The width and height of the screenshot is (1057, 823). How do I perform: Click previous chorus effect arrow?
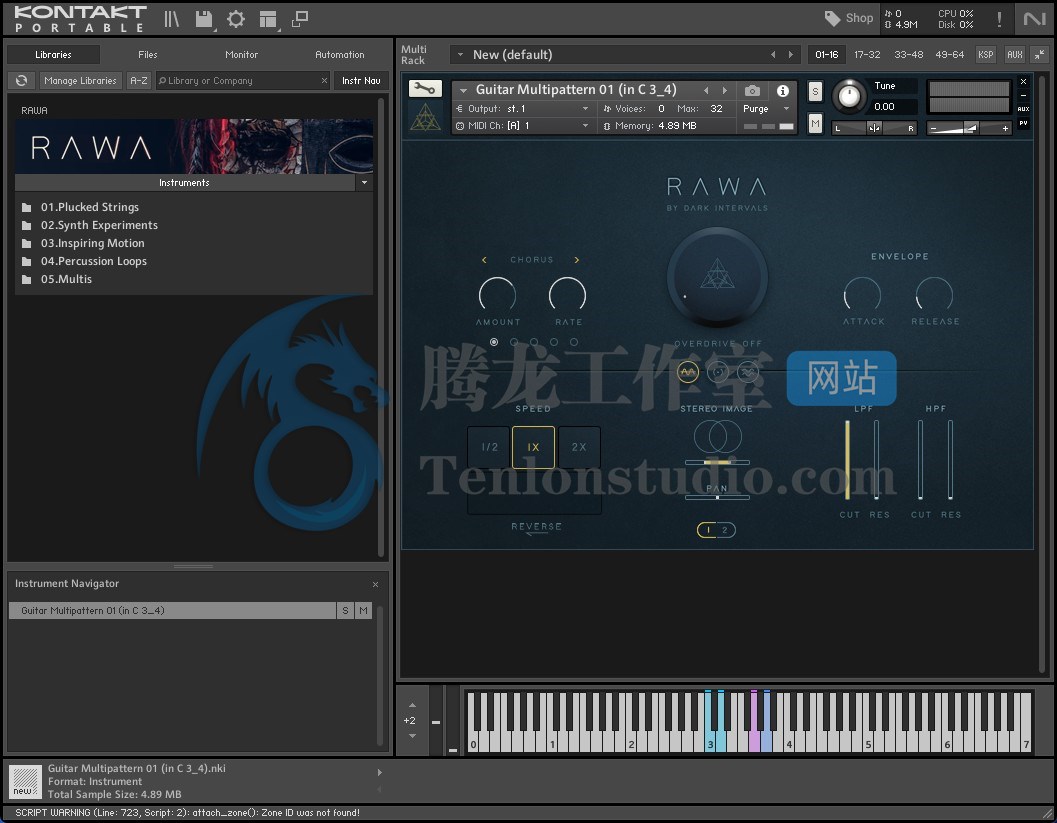coord(484,260)
